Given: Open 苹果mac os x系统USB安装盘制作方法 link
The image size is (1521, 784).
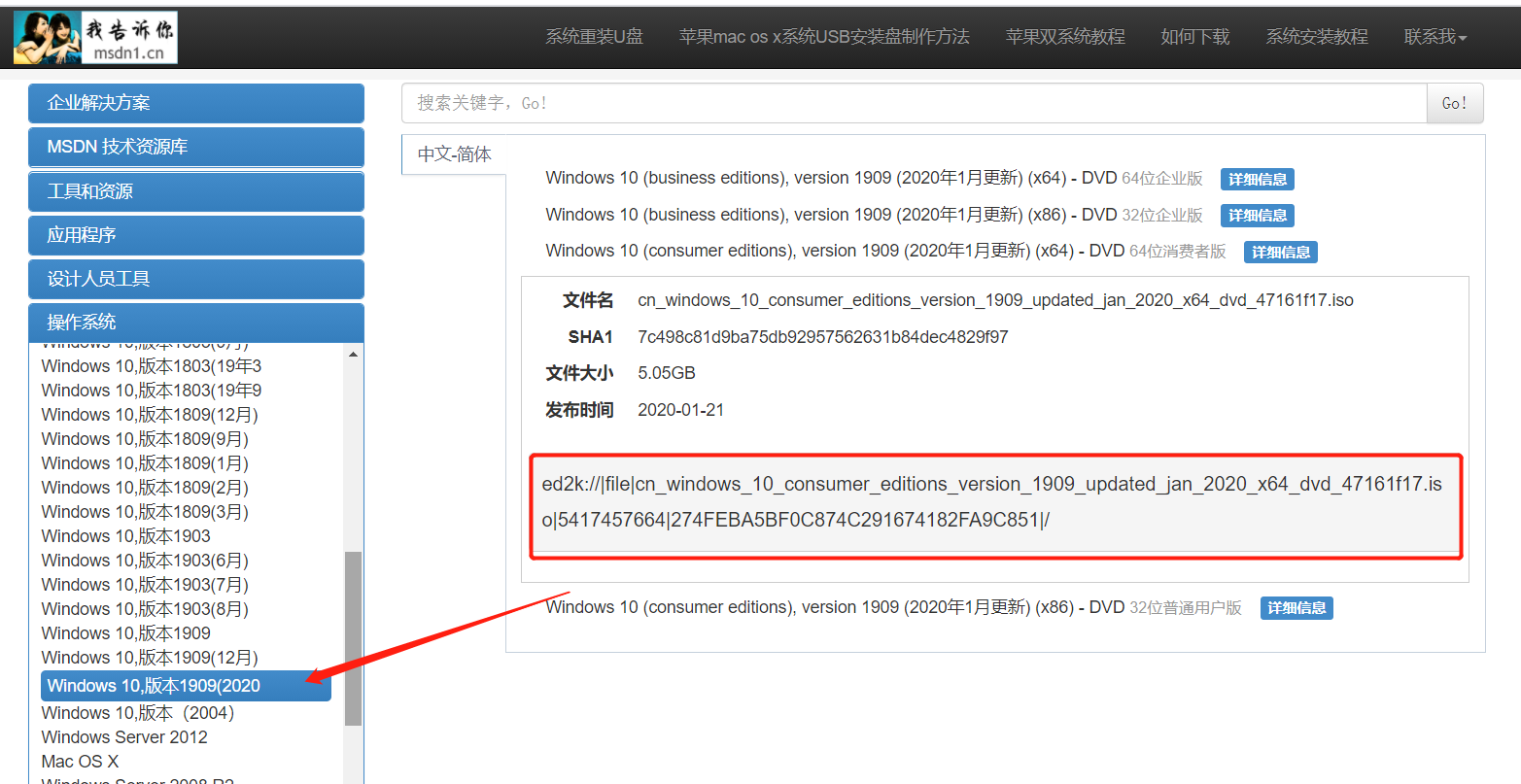Looking at the screenshot, I should [824, 37].
